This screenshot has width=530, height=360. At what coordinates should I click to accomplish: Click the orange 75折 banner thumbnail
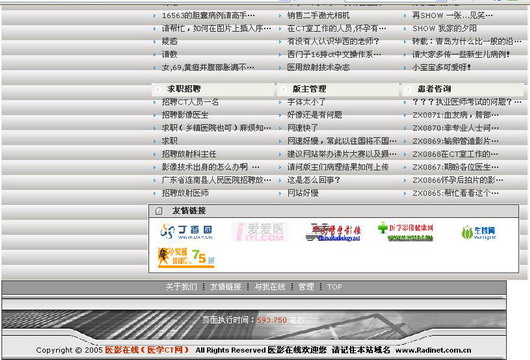(x=186, y=258)
